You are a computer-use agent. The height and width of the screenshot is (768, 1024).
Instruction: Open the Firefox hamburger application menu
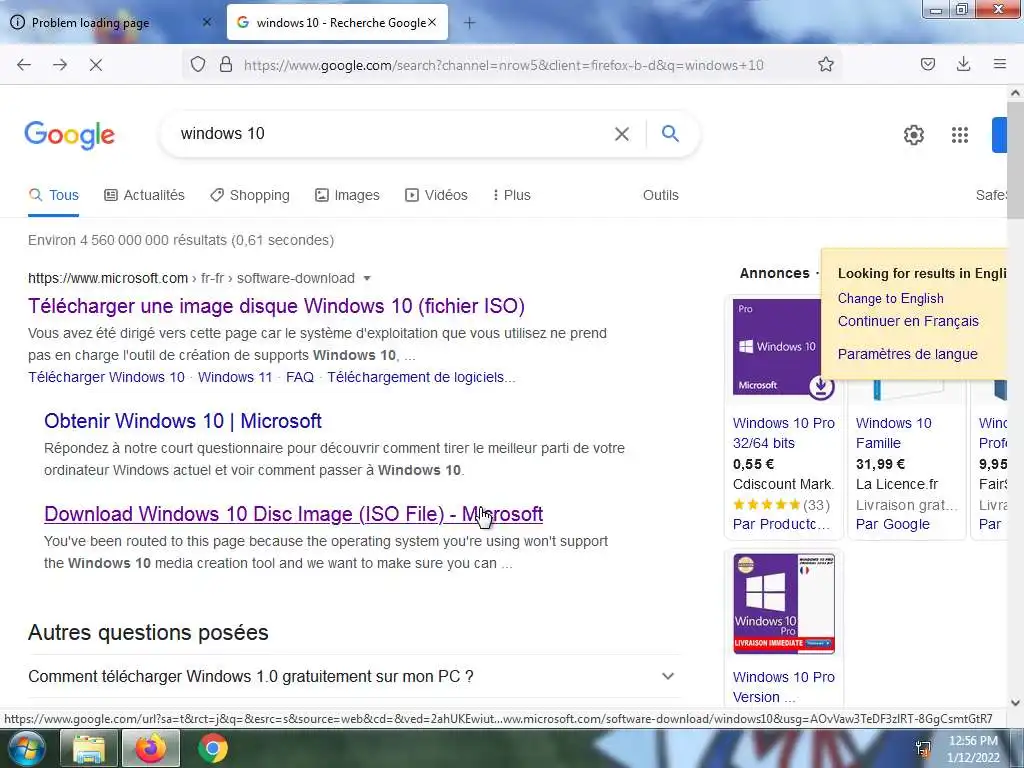coord(999,64)
